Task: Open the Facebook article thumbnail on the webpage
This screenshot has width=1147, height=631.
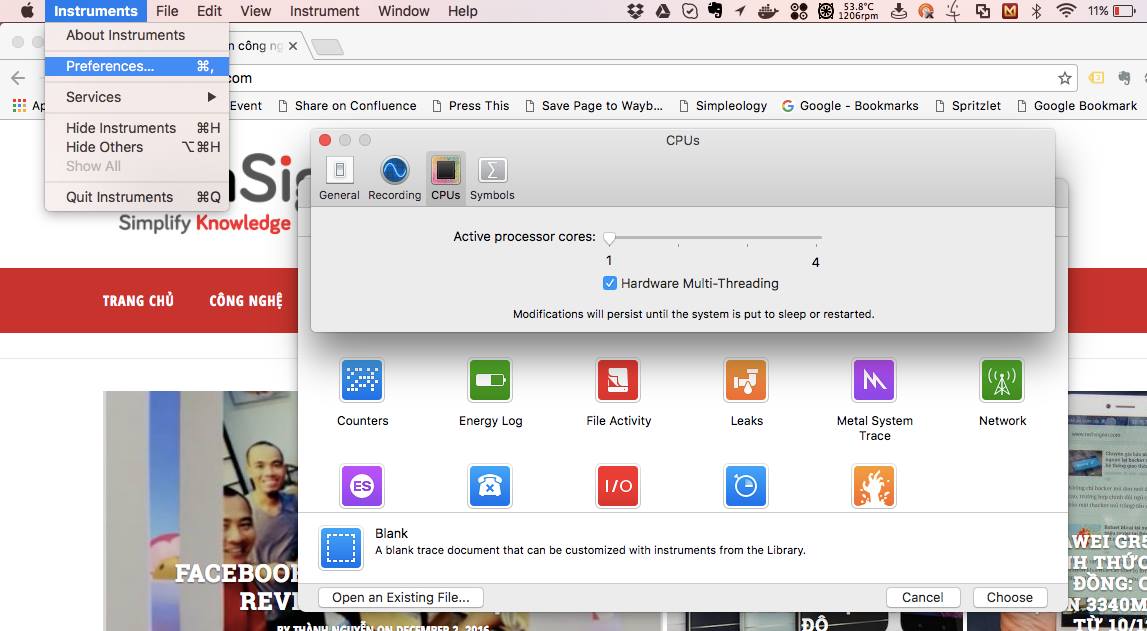Action: coord(201,510)
